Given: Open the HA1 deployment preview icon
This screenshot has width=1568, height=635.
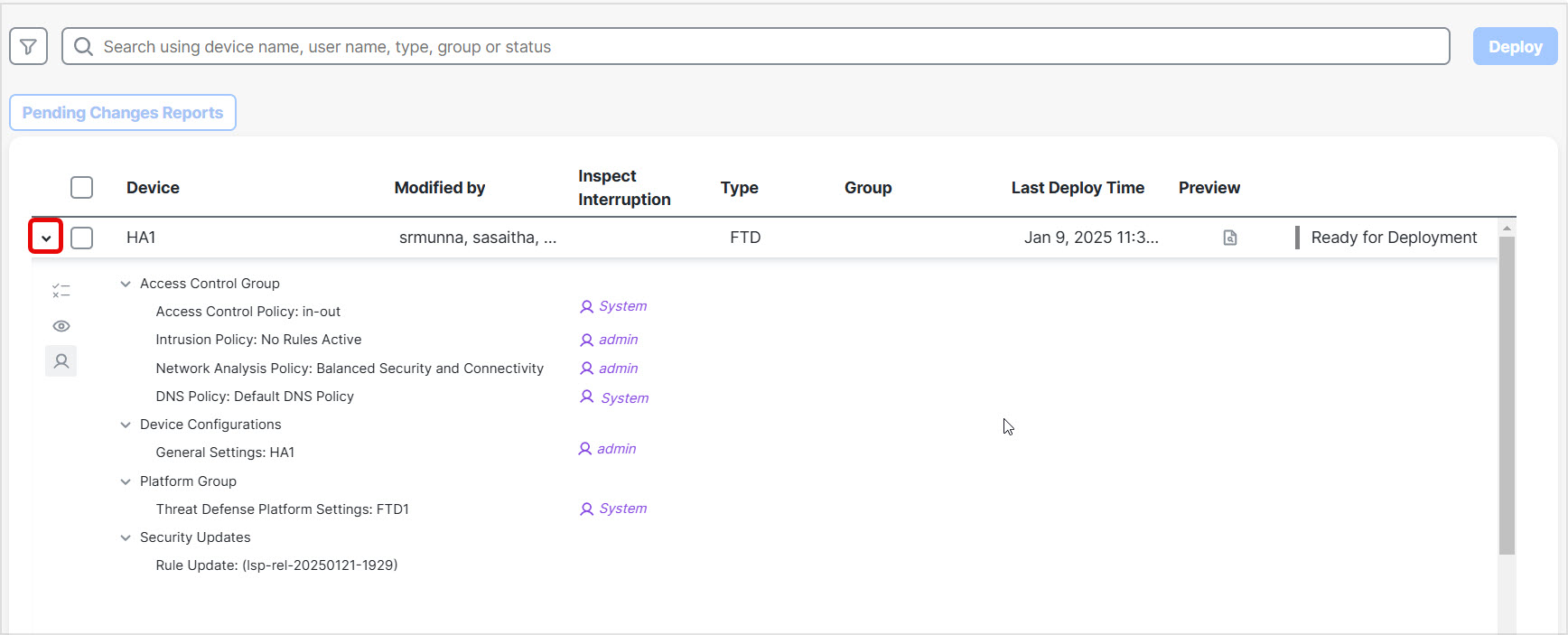Looking at the screenshot, I should pos(1229,238).
